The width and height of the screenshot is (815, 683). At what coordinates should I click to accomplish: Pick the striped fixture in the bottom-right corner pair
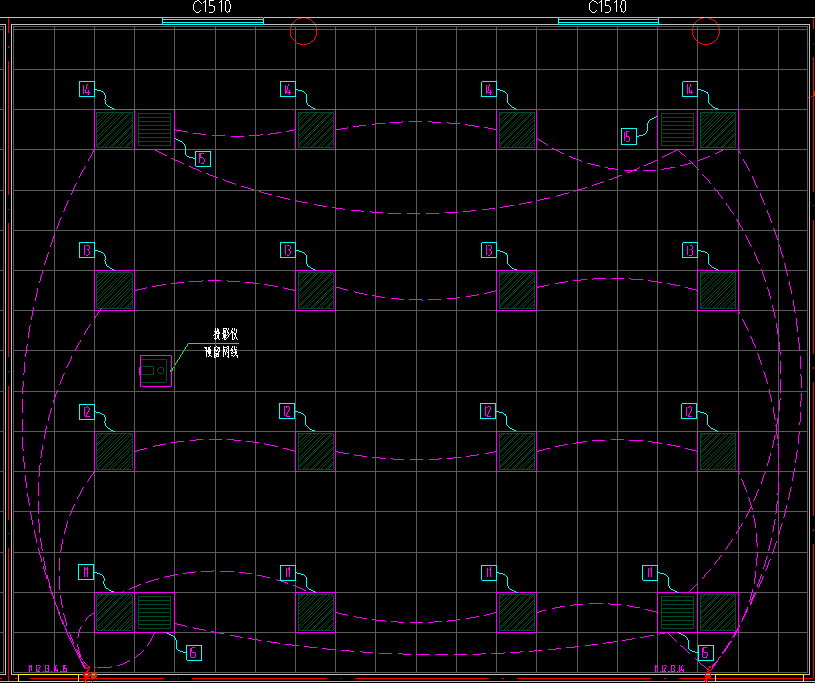677,612
